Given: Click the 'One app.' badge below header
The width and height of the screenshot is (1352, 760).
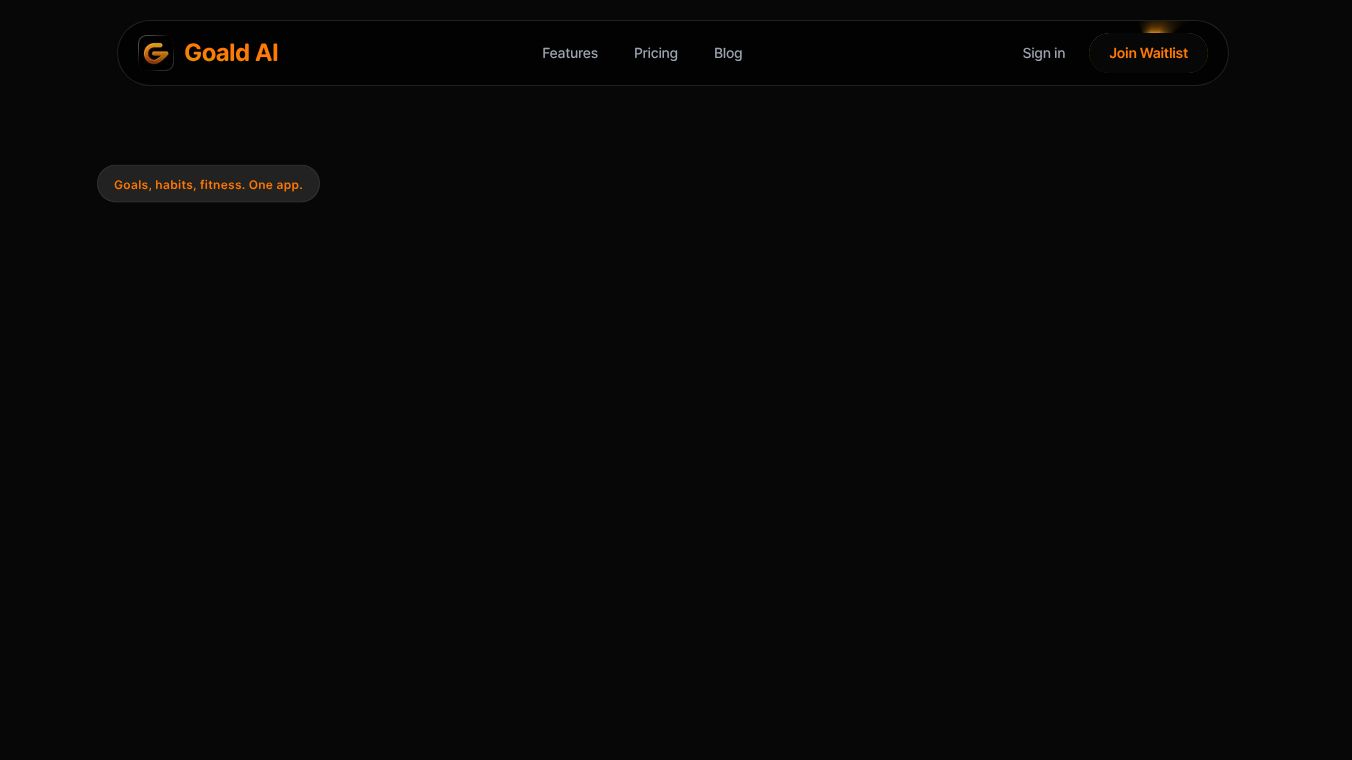Looking at the screenshot, I should [208, 184].
